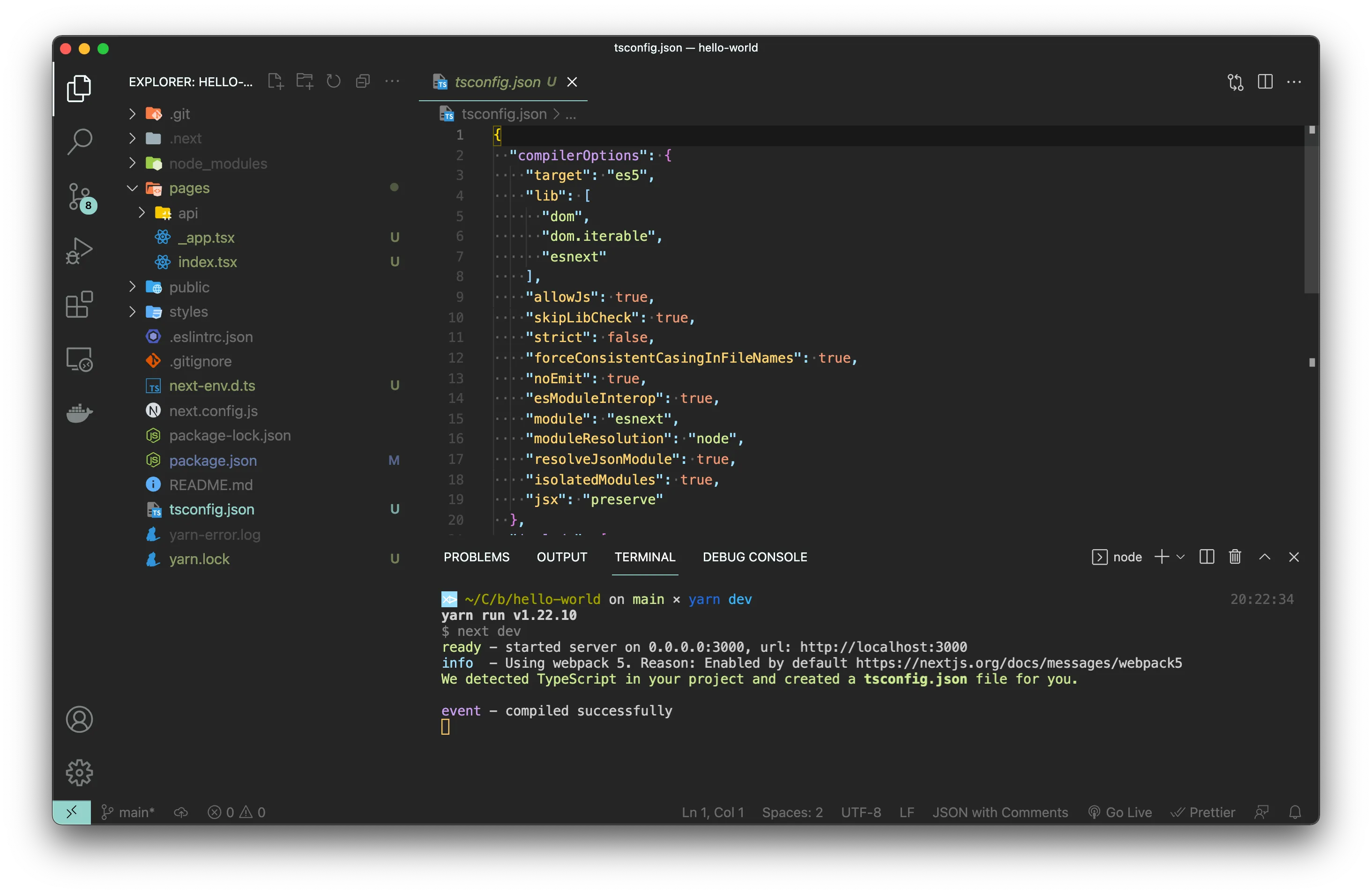Open the Extensions view
The image size is (1372, 894).
(80, 305)
